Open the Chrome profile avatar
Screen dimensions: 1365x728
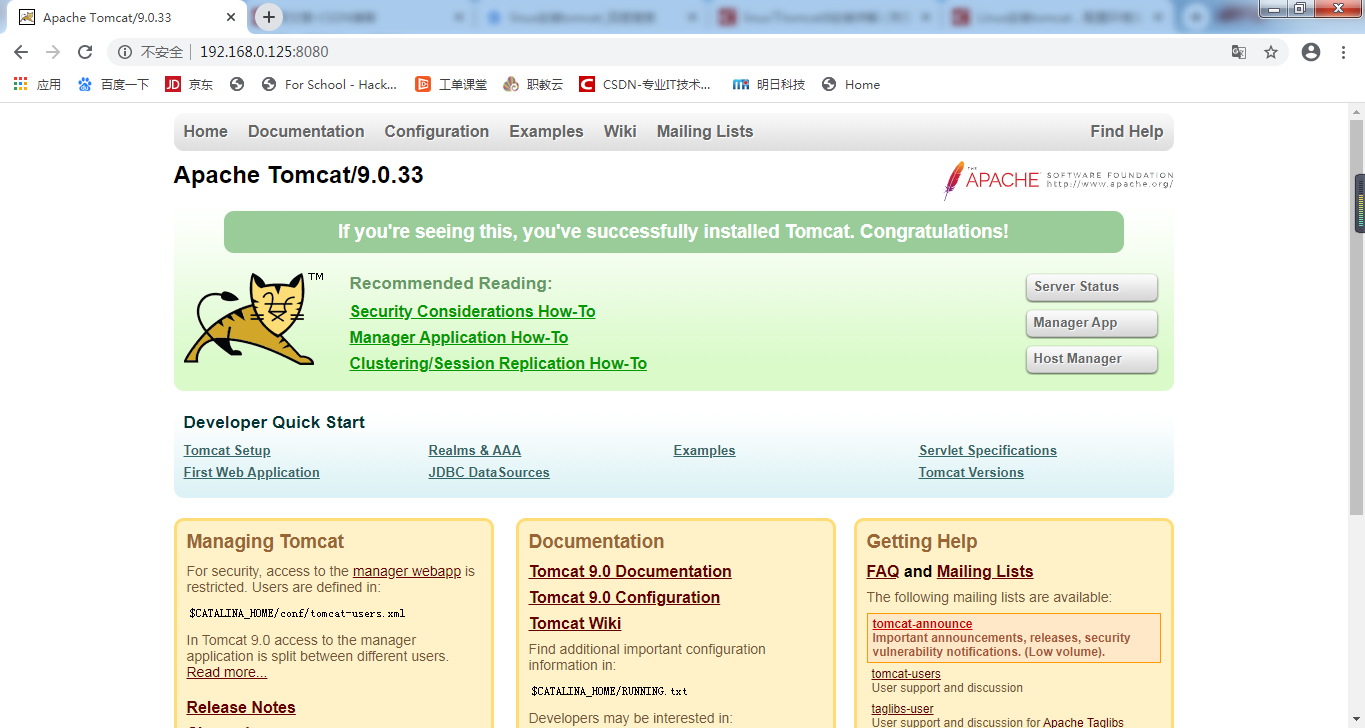coord(1311,52)
